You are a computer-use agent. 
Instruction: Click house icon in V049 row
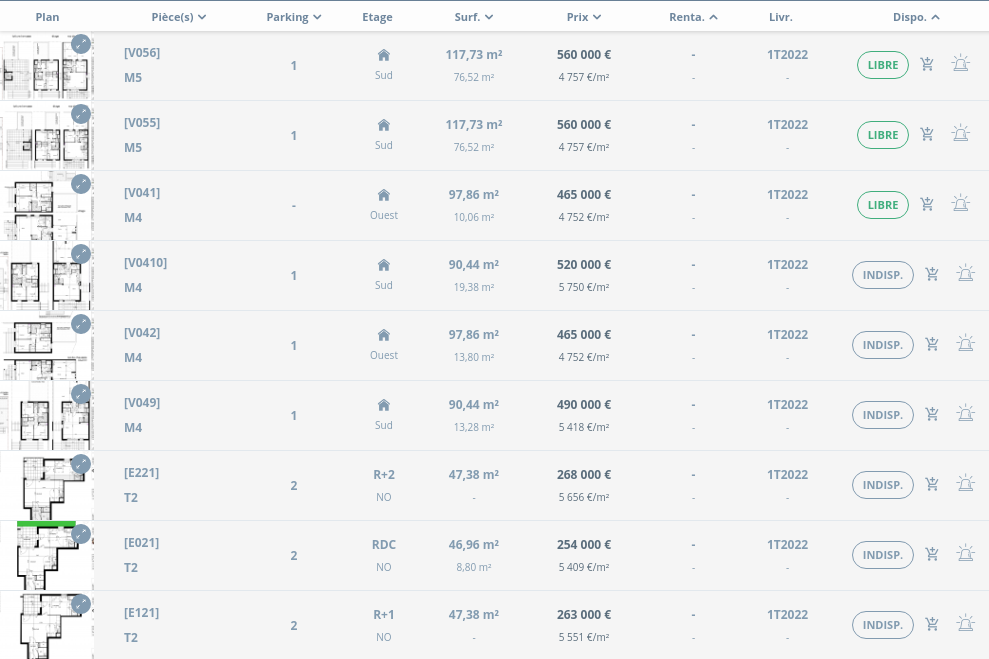(x=383, y=405)
